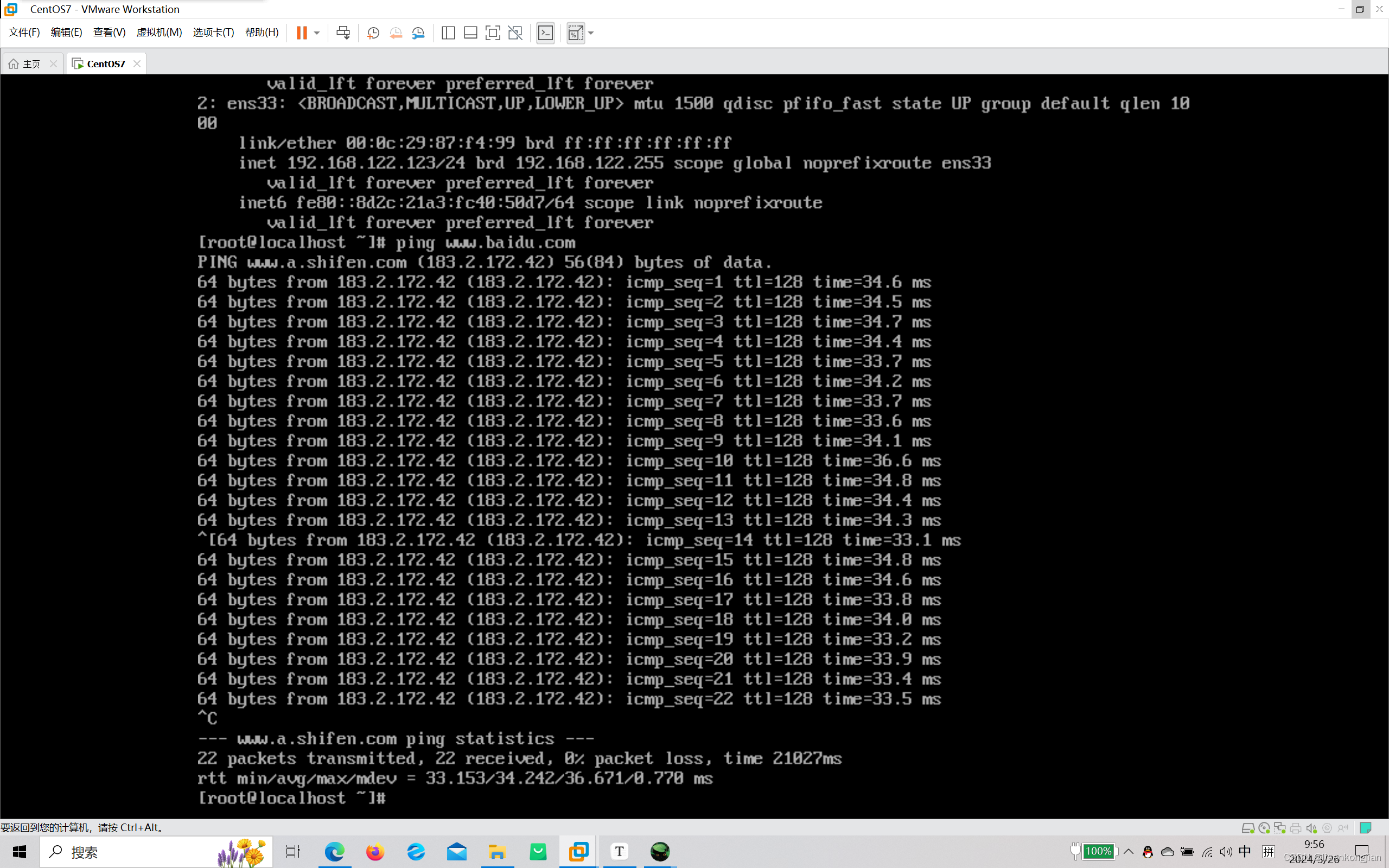Click the hard disk device status icon
1389x868 pixels.
pyautogui.click(x=1248, y=828)
